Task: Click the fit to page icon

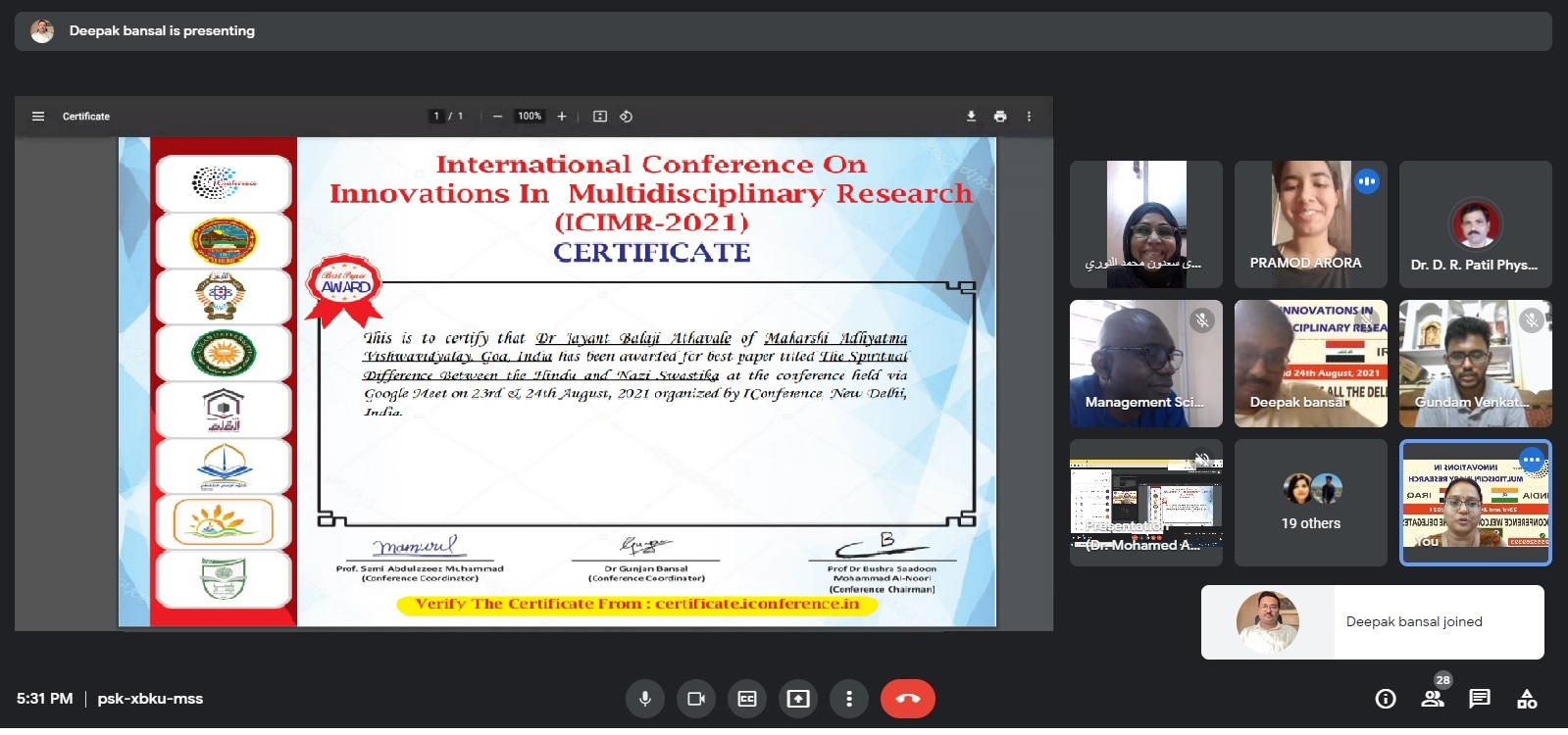Action: 600,117
